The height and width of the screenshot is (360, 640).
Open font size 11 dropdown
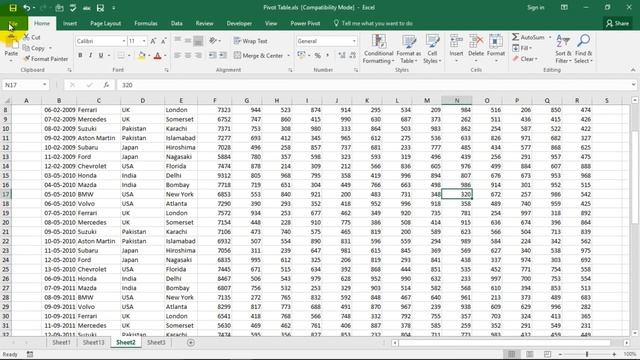[144, 41]
